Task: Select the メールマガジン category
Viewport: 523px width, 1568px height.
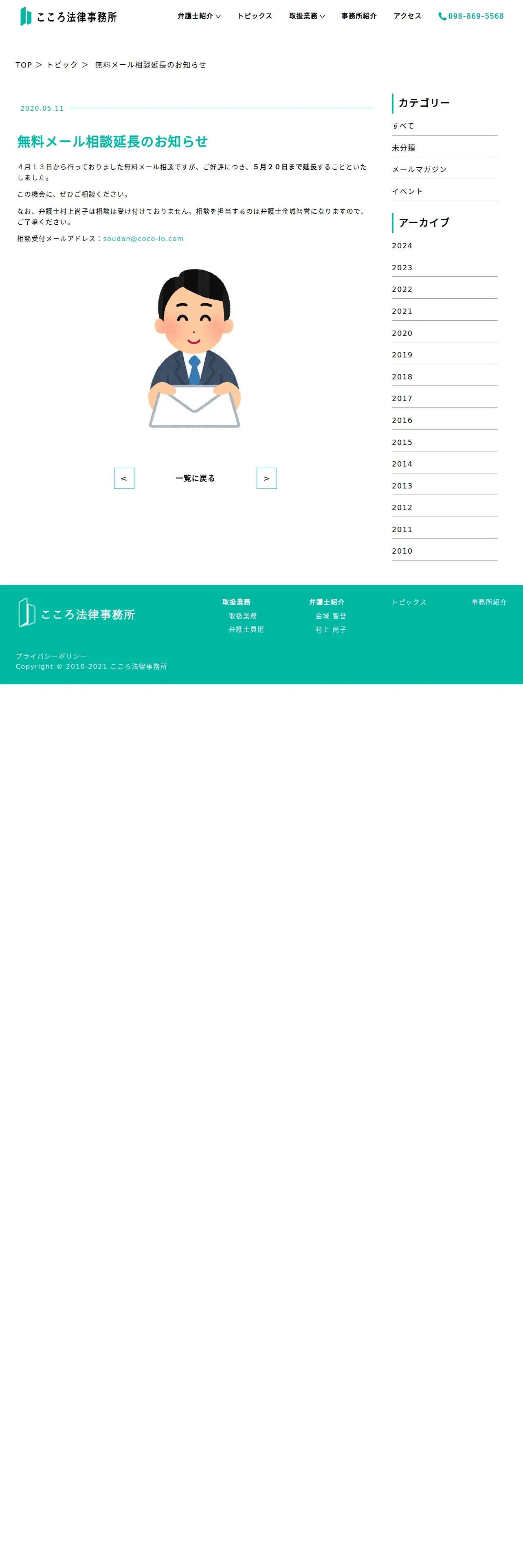Action: point(444,169)
